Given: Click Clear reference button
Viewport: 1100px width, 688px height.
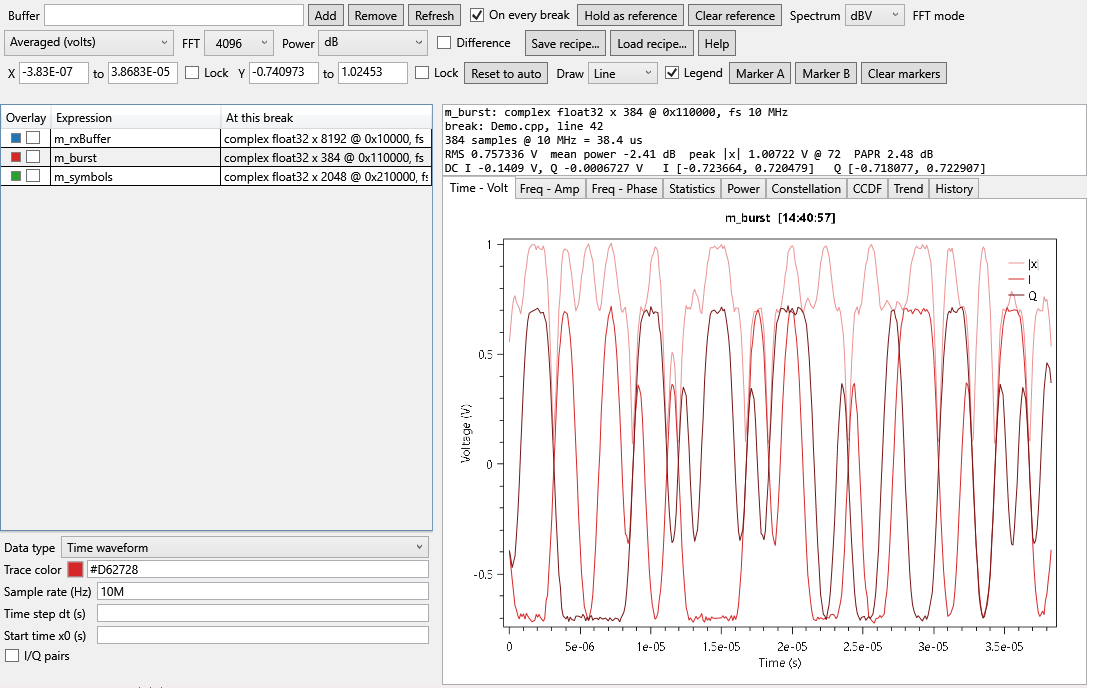Looking at the screenshot, I should click(735, 15).
